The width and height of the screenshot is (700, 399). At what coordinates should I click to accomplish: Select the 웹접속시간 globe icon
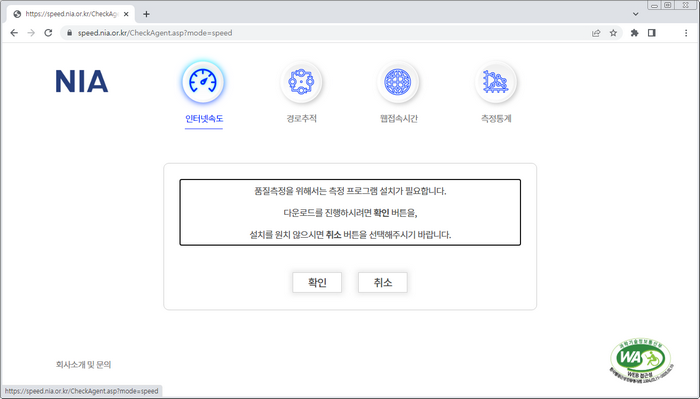pyautogui.click(x=398, y=82)
